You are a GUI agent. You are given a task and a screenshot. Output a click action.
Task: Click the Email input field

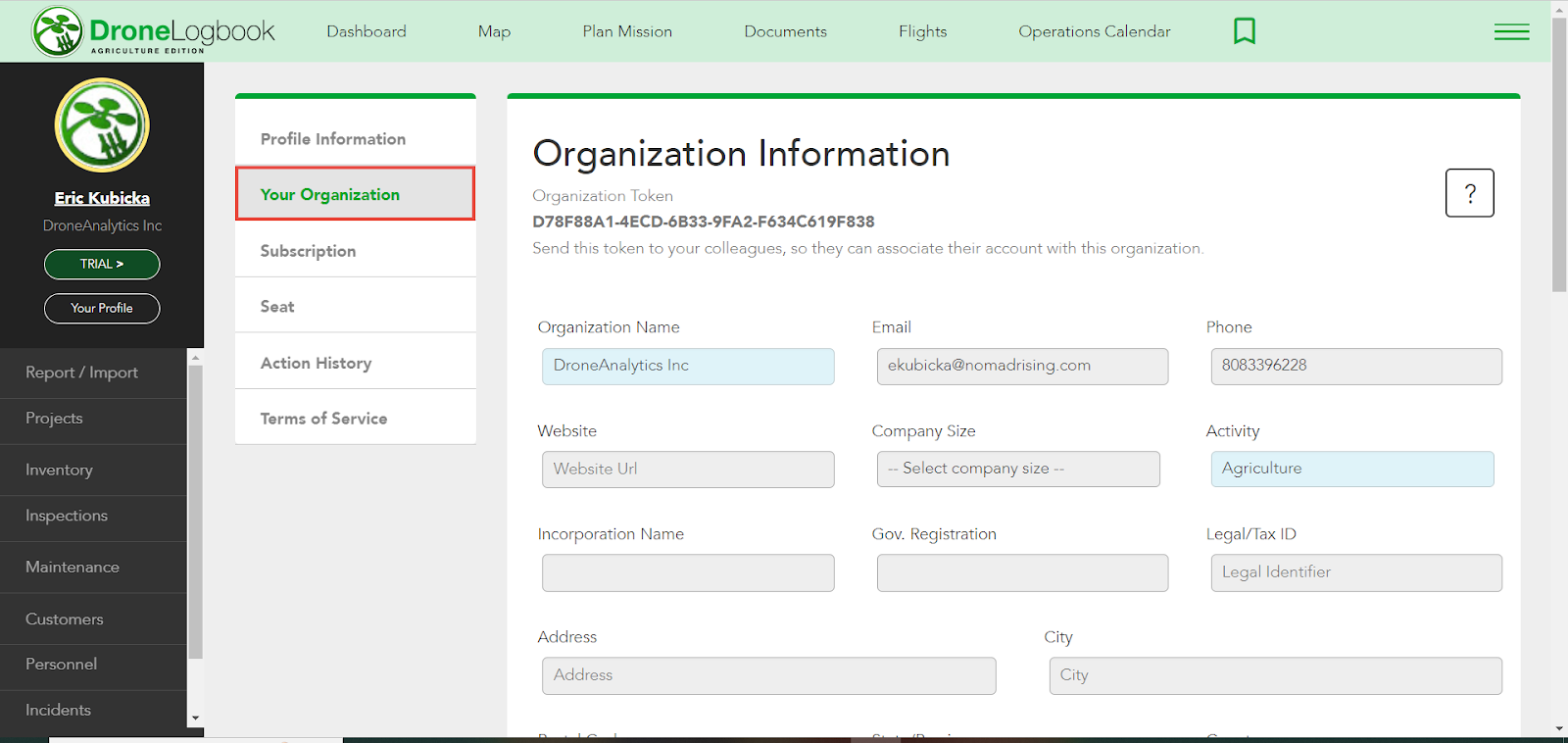pyautogui.click(x=1022, y=366)
